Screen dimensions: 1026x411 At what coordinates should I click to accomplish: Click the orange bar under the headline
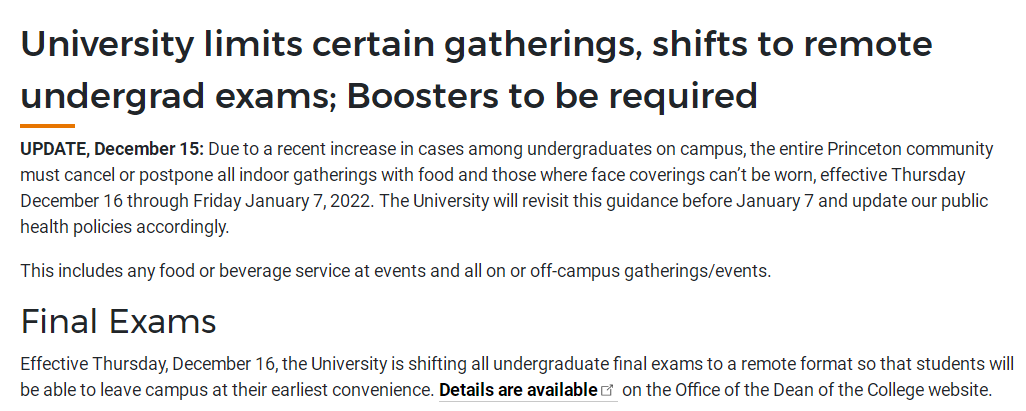pos(48,126)
